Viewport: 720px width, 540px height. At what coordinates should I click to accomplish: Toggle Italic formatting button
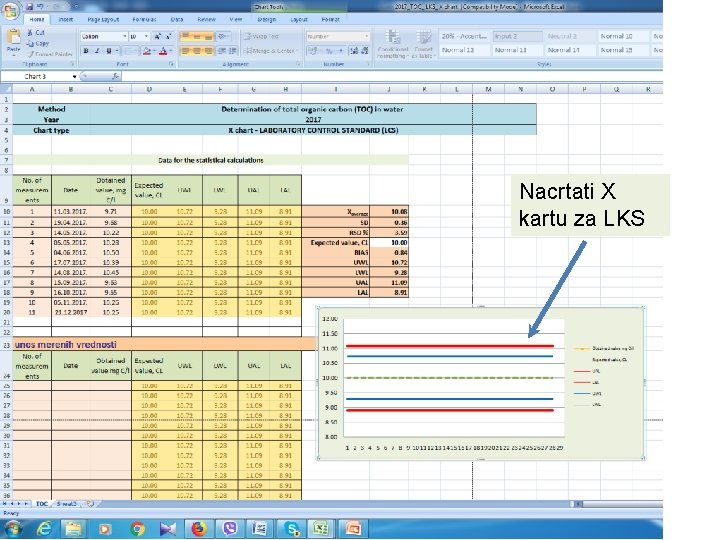point(97,51)
